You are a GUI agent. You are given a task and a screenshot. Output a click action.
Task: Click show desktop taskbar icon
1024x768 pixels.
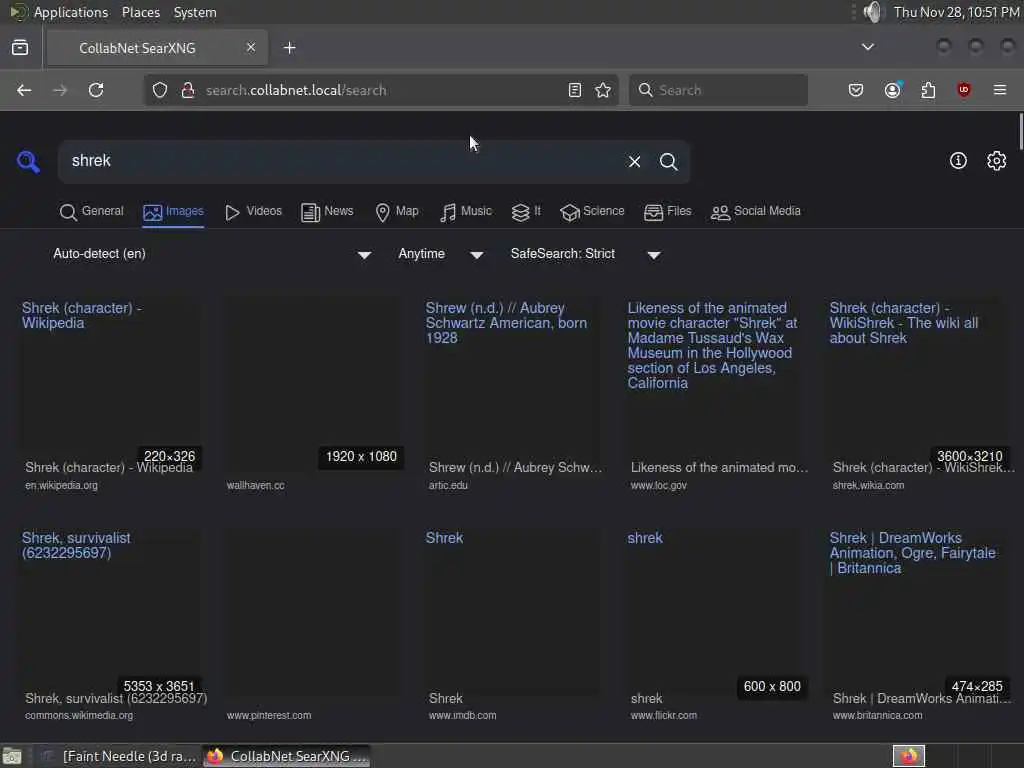pos(12,756)
